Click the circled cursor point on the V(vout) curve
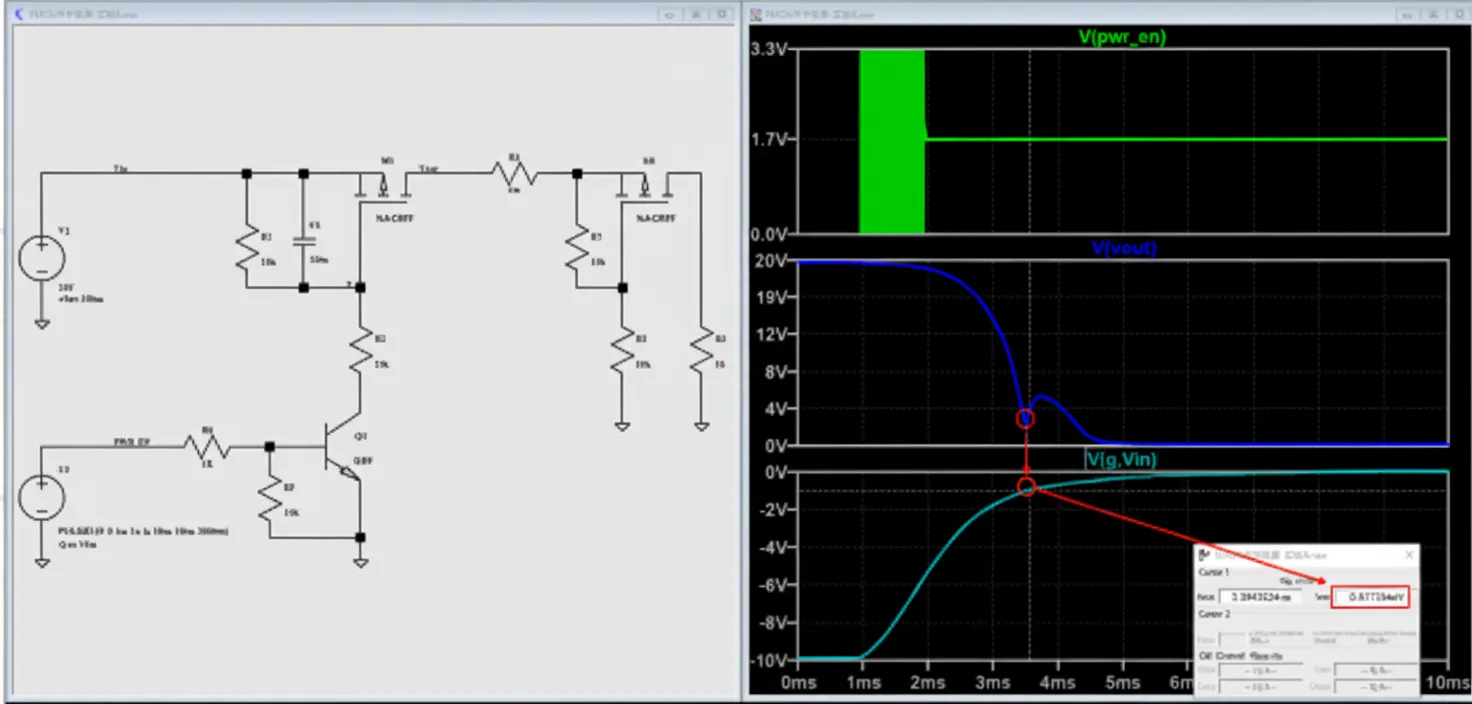The image size is (1472, 704). click(x=1024, y=419)
